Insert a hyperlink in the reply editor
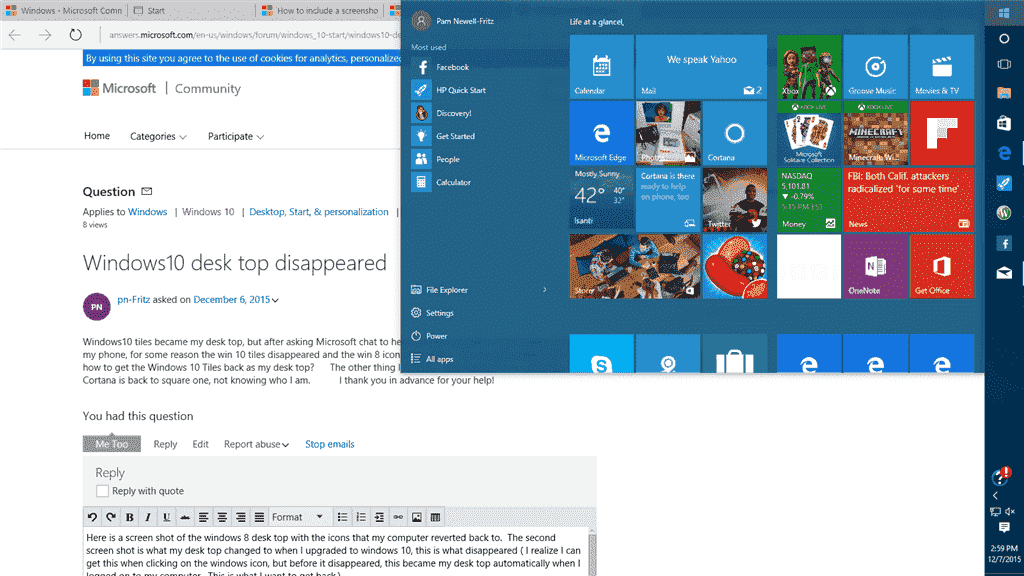The width and height of the screenshot is (1024, 576). [397, 516]
